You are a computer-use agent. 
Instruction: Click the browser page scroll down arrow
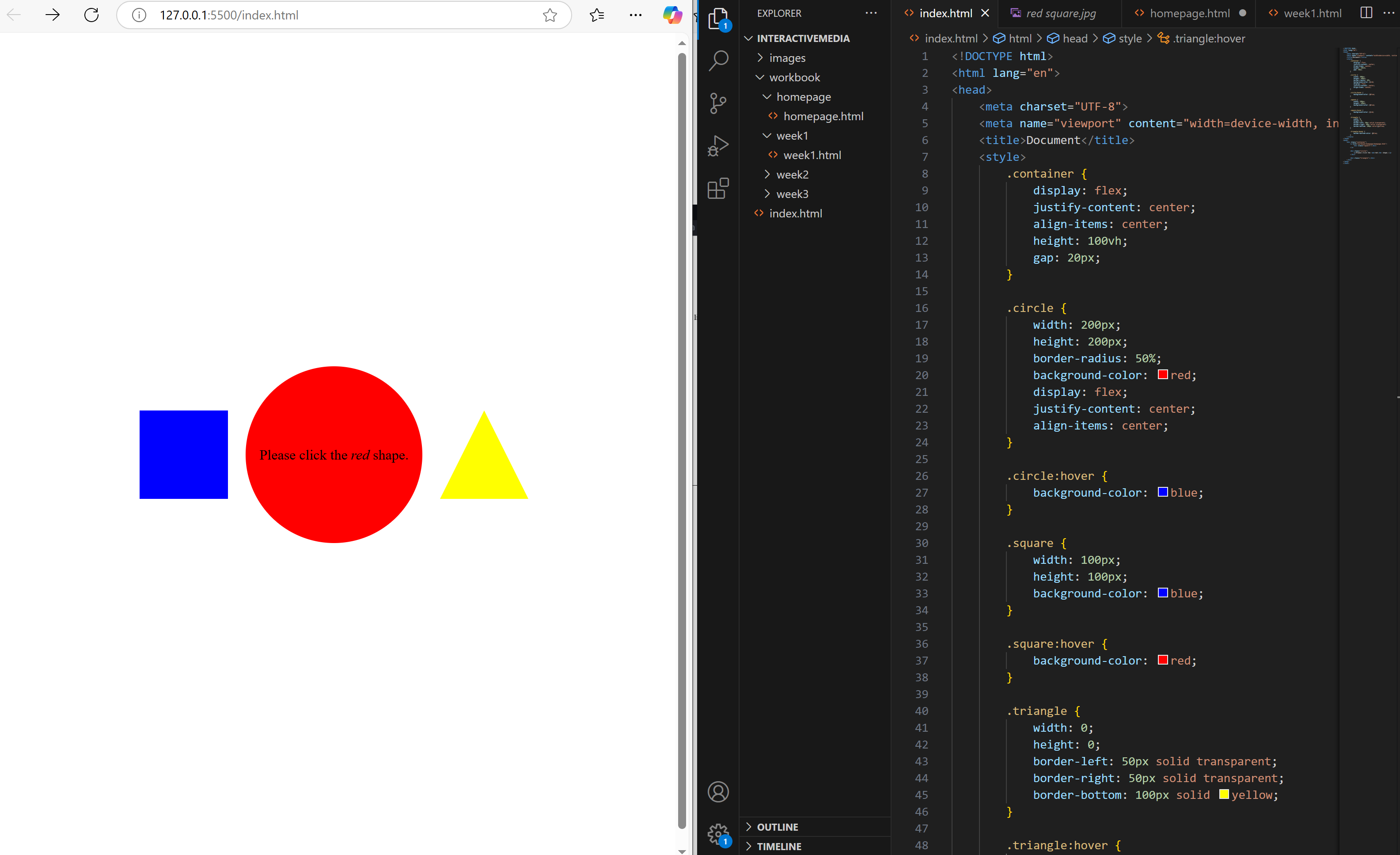coord(682,851)
